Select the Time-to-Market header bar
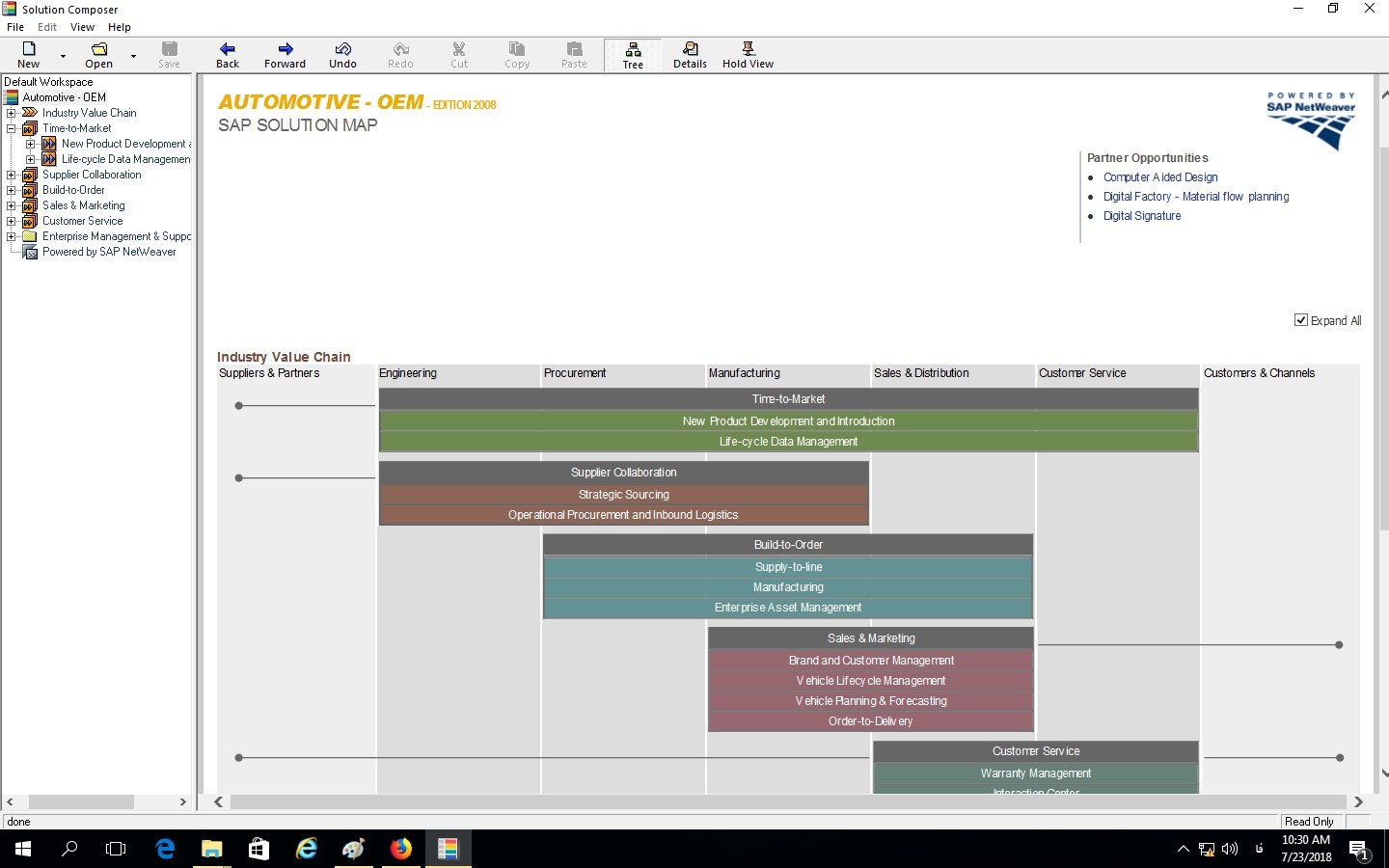Screen dimensions: 1389x868 pyautogui.click(x=788, y=399)
